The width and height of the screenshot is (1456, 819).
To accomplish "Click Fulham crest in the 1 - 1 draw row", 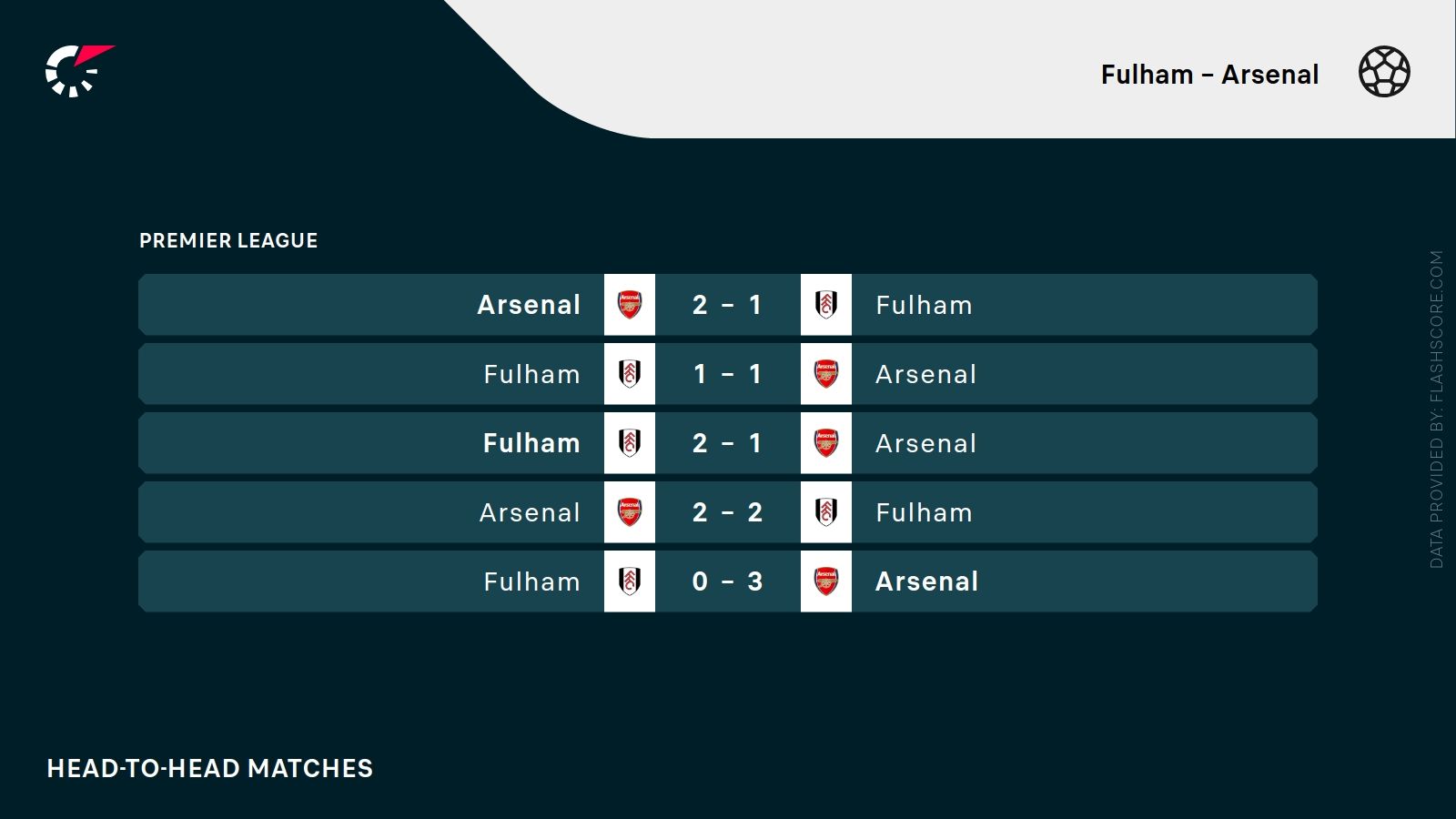I will pyautogui.click(x=630, y=374).
